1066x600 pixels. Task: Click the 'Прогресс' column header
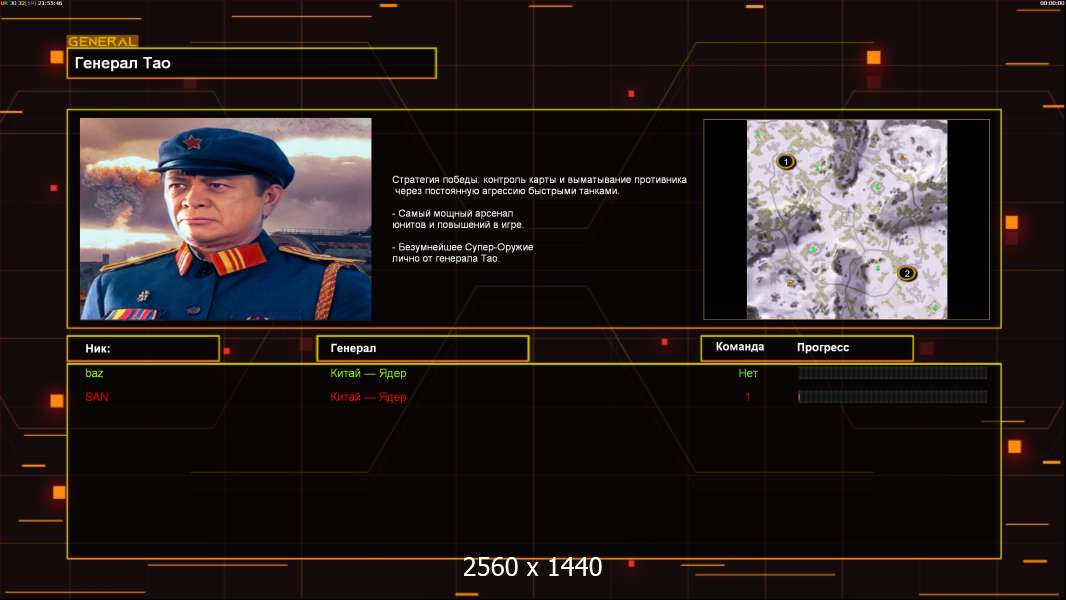(823, 347)
